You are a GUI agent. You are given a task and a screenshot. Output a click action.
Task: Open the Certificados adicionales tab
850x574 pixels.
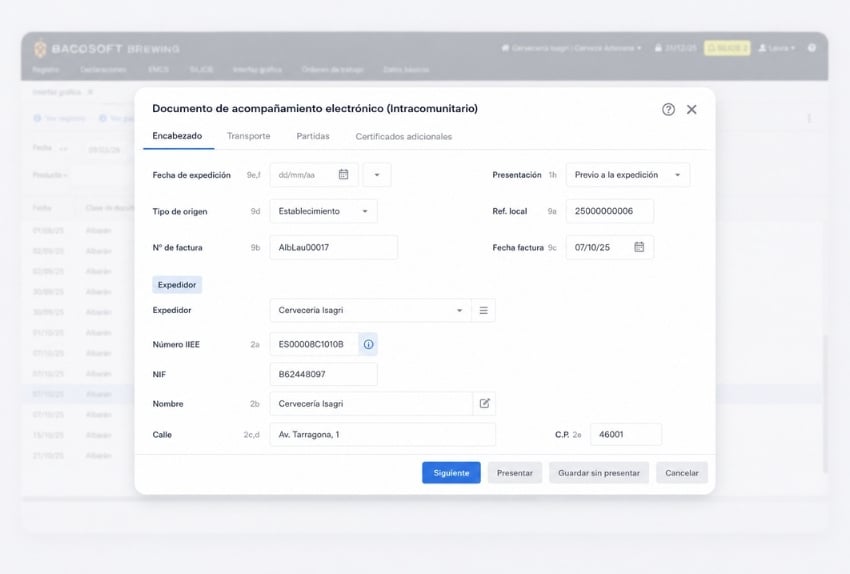[404, 137]
